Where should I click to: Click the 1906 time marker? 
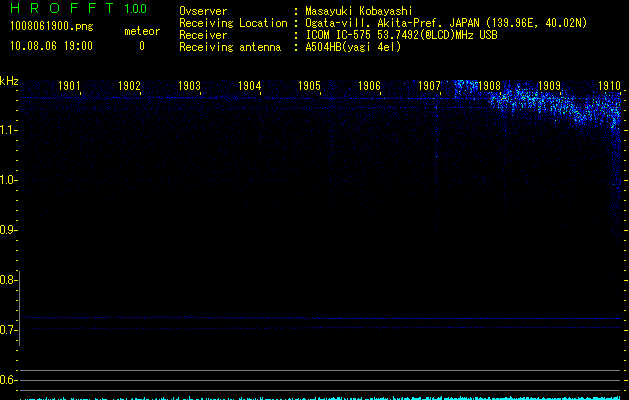click(x=369, y=85)
